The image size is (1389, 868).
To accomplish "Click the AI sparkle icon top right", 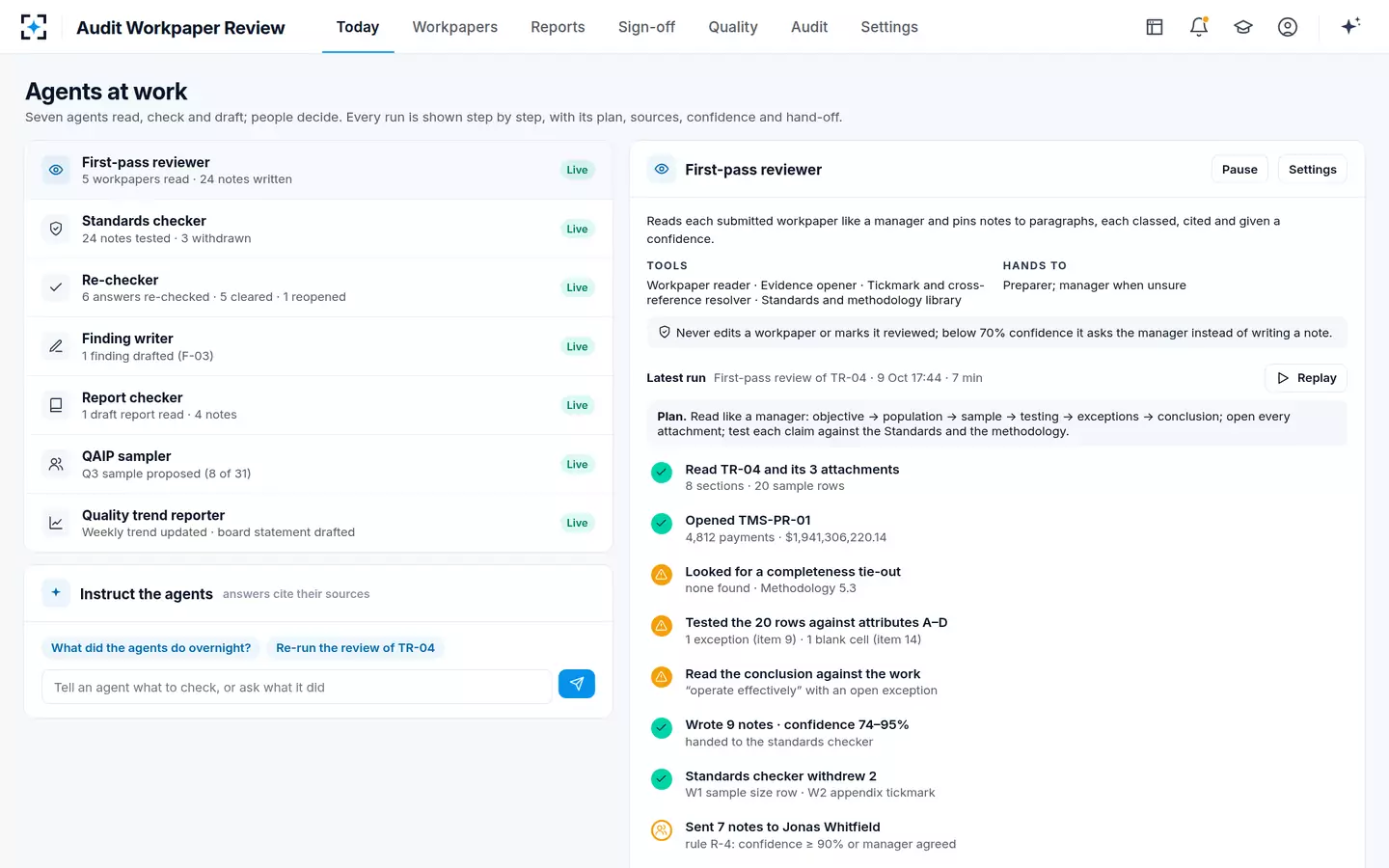I will pyautogui.click(x=1350, y=26).
